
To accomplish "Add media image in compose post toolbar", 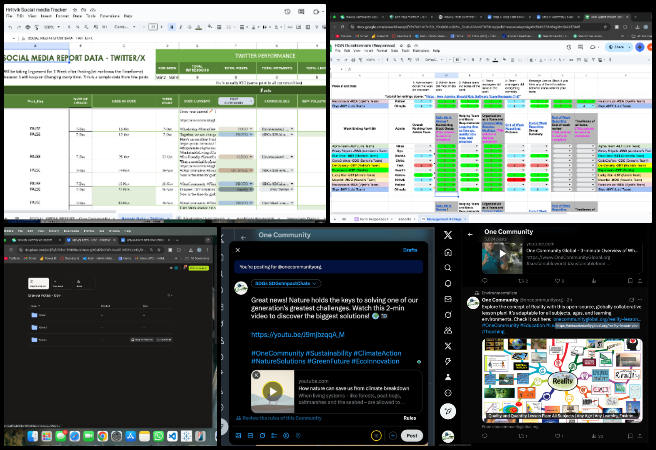I will tap(238, 435).
